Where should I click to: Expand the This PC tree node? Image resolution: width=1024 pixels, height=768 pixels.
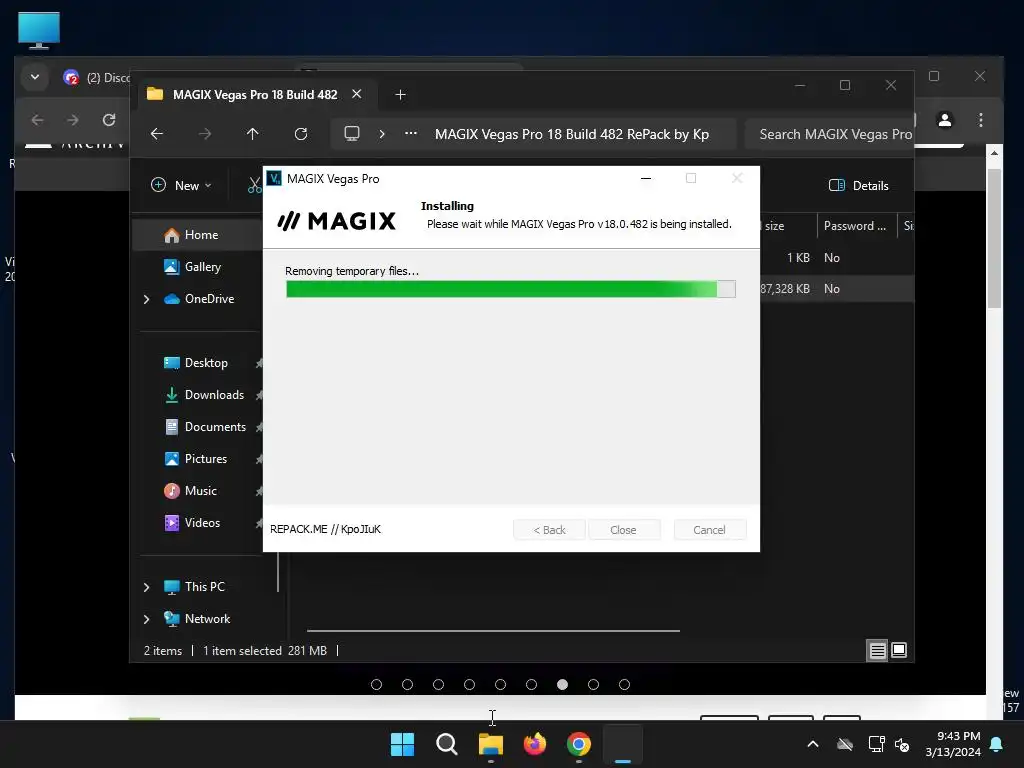click(146, 587)
